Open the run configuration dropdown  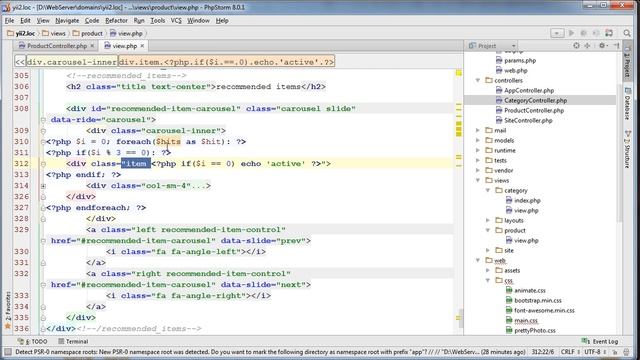[x=557, y=33]
